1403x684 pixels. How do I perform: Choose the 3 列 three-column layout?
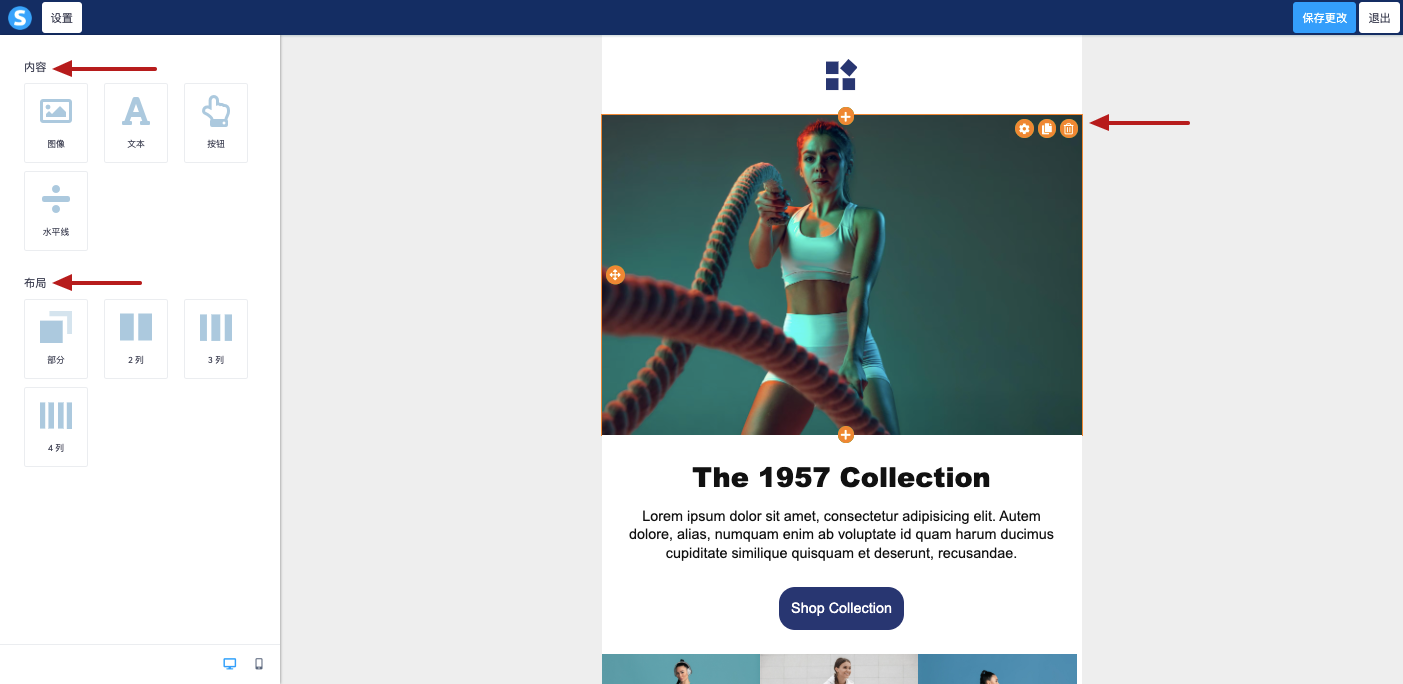point(216,339)
